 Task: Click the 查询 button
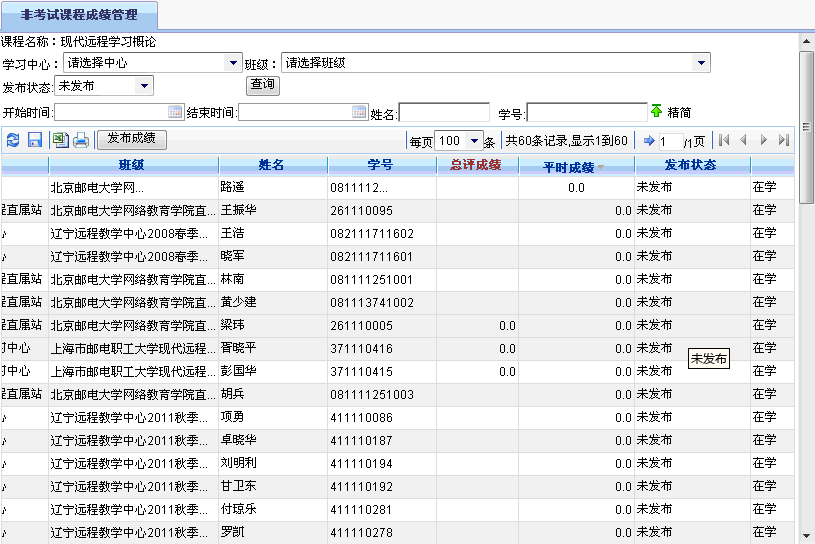point(262,85)
